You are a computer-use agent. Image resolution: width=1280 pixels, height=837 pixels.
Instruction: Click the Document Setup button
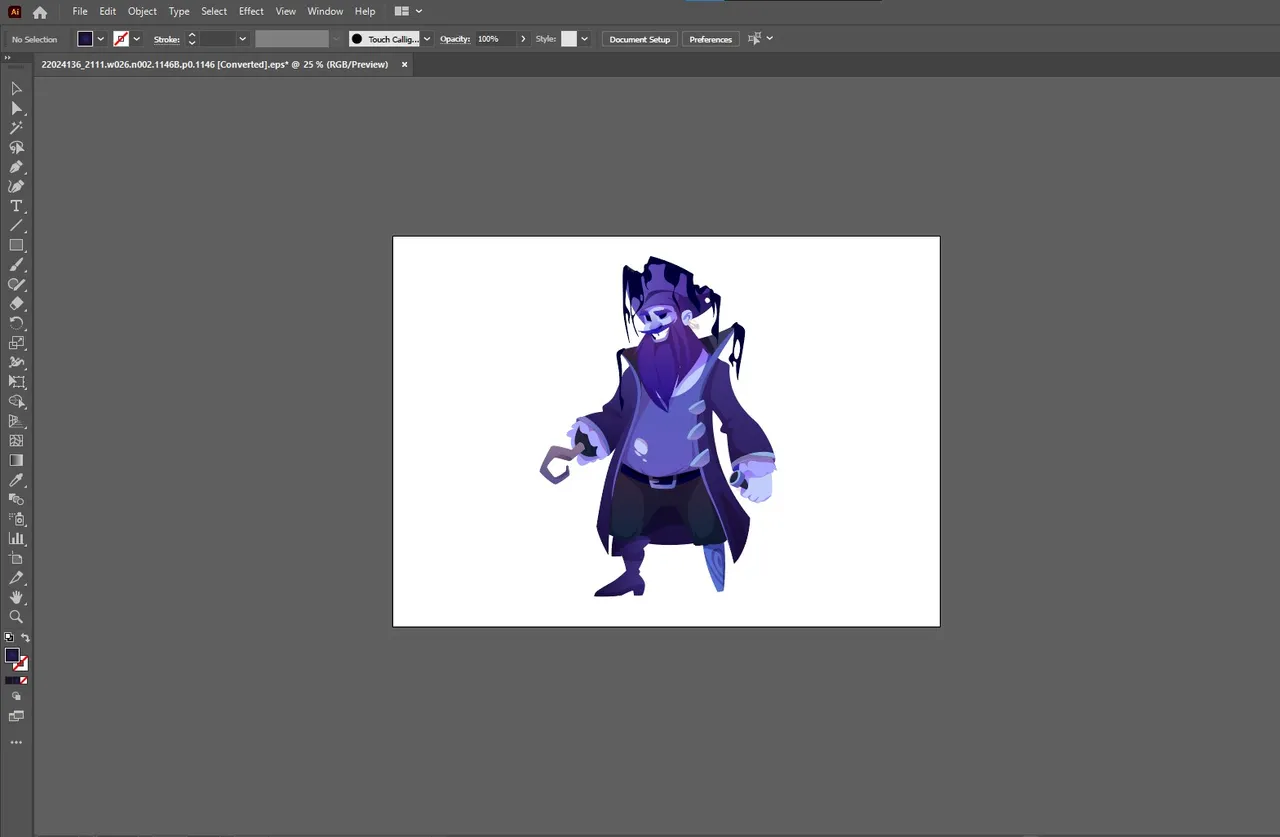[x=640, y=39]
